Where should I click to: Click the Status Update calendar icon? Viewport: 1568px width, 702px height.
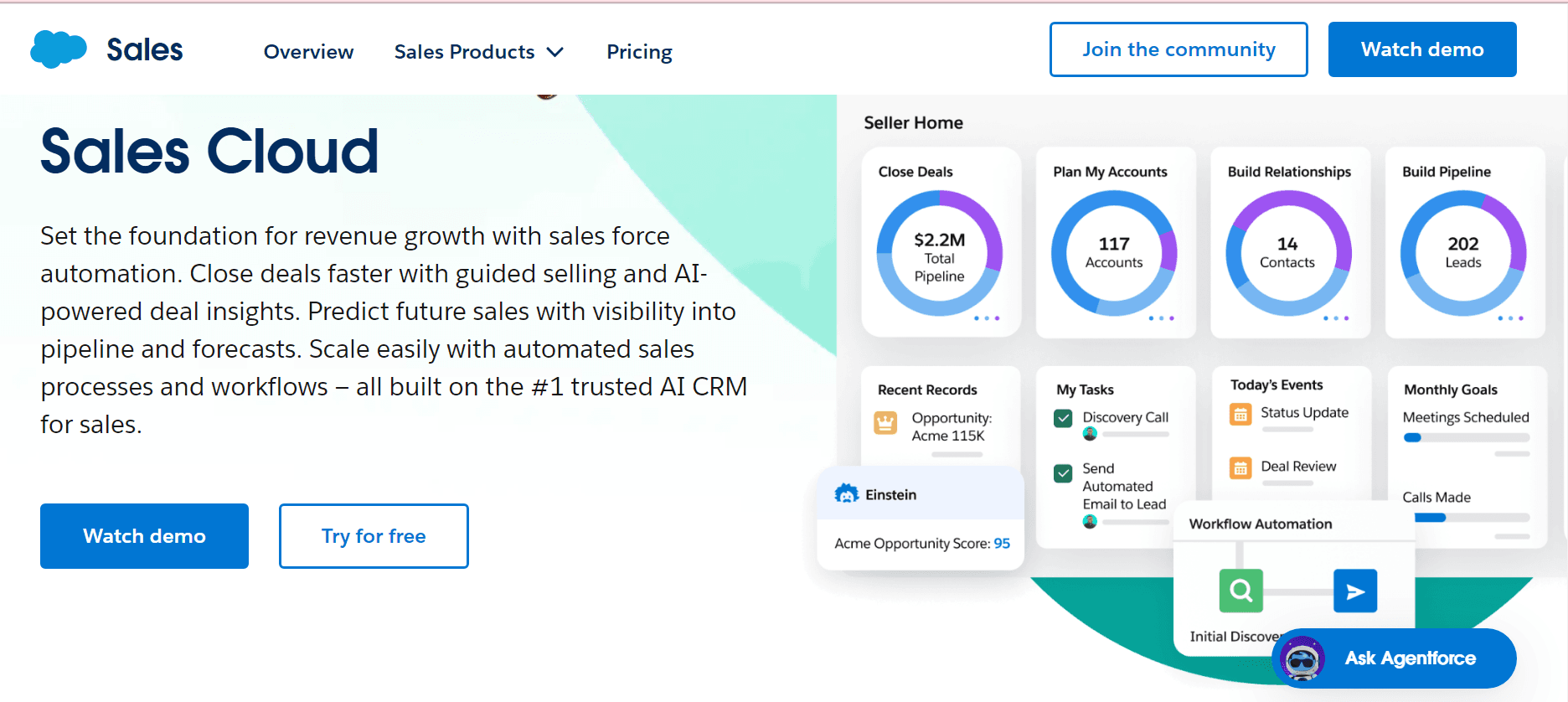point(1240,414)
